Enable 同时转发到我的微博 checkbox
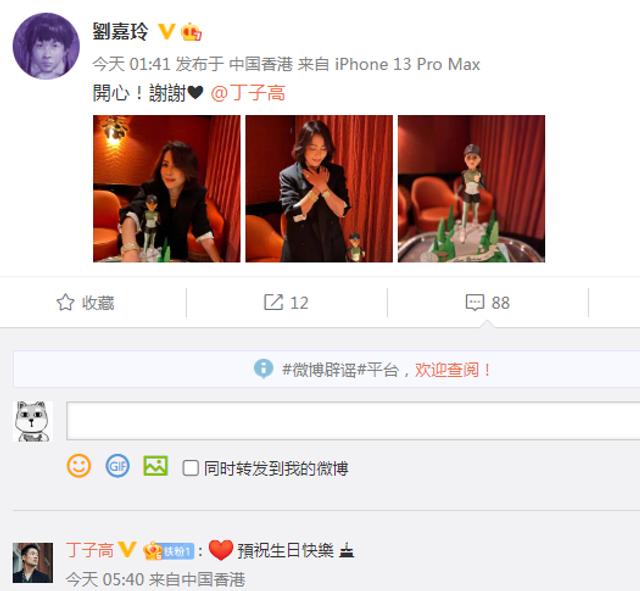The height and width of the screenshot is (591, 640). (x=190, y=468)
